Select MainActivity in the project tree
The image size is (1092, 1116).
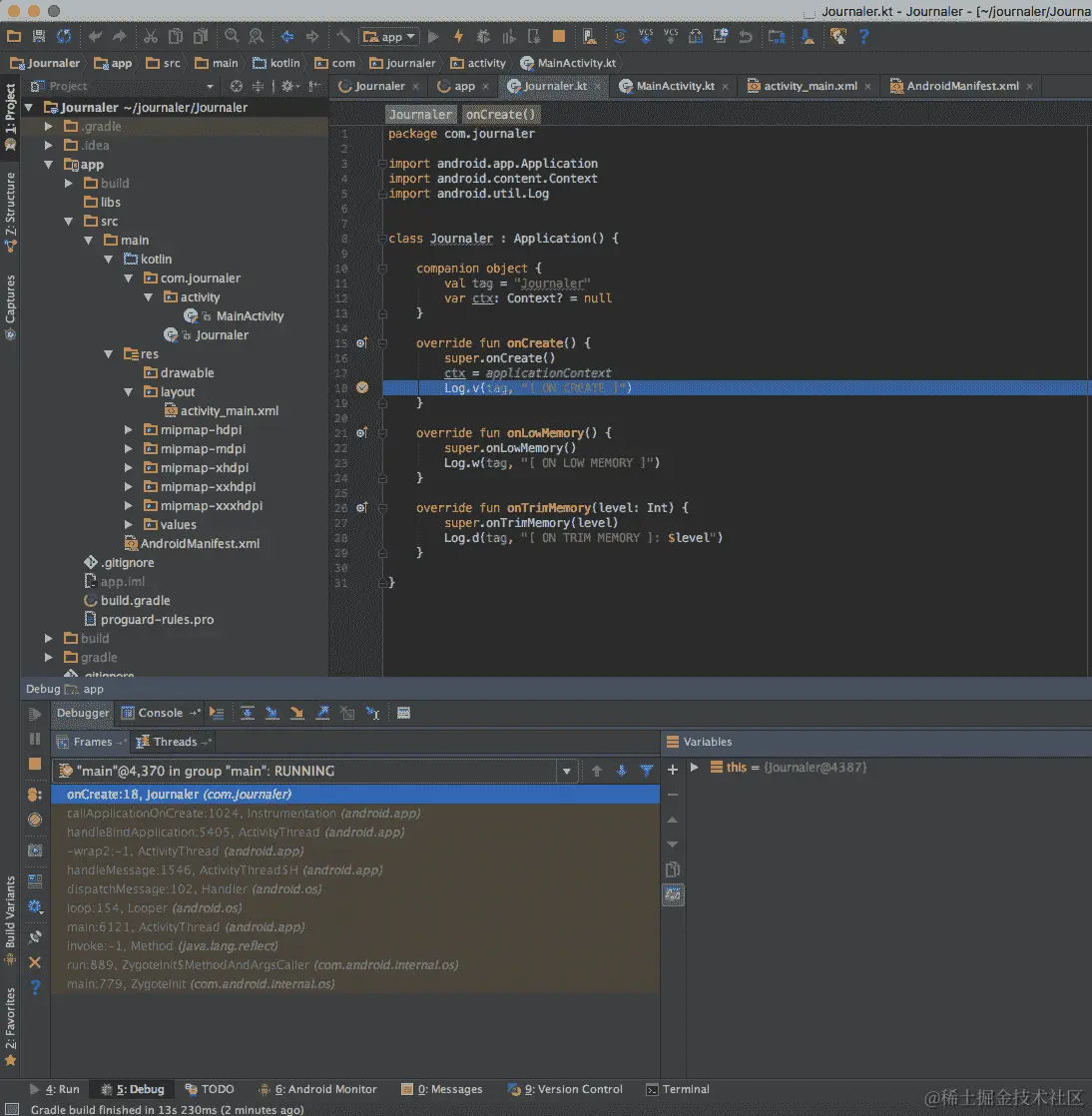250,316
